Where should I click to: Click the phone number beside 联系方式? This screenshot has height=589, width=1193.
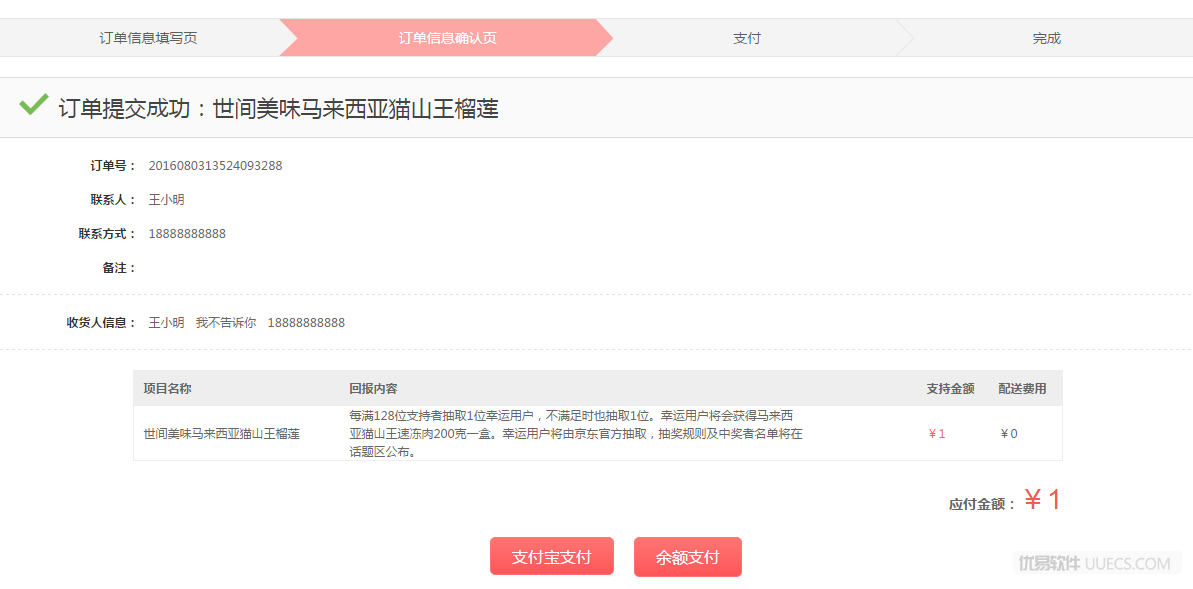tap(187, 234)
